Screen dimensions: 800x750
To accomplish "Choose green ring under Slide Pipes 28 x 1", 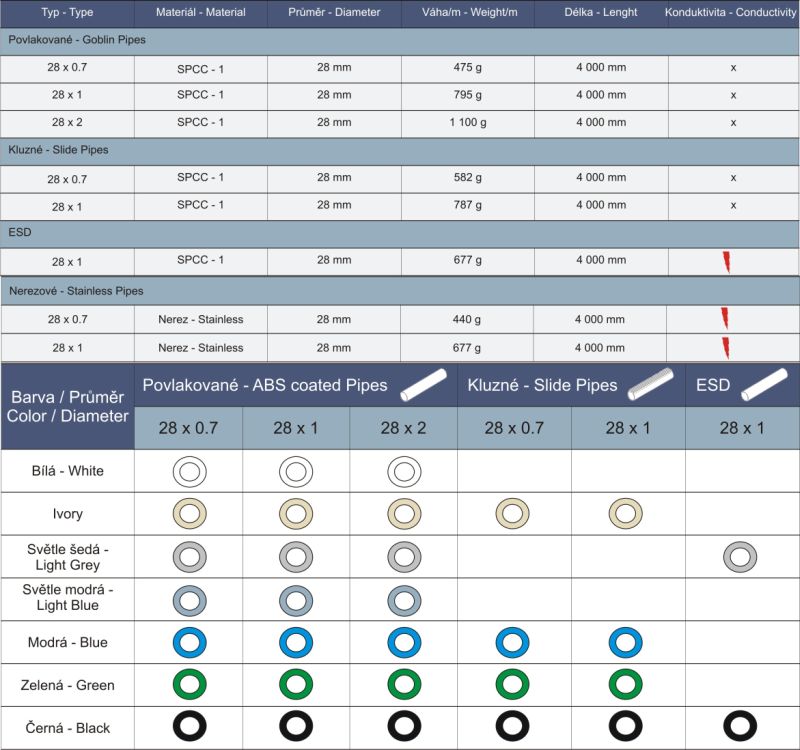I will (627, 685).
